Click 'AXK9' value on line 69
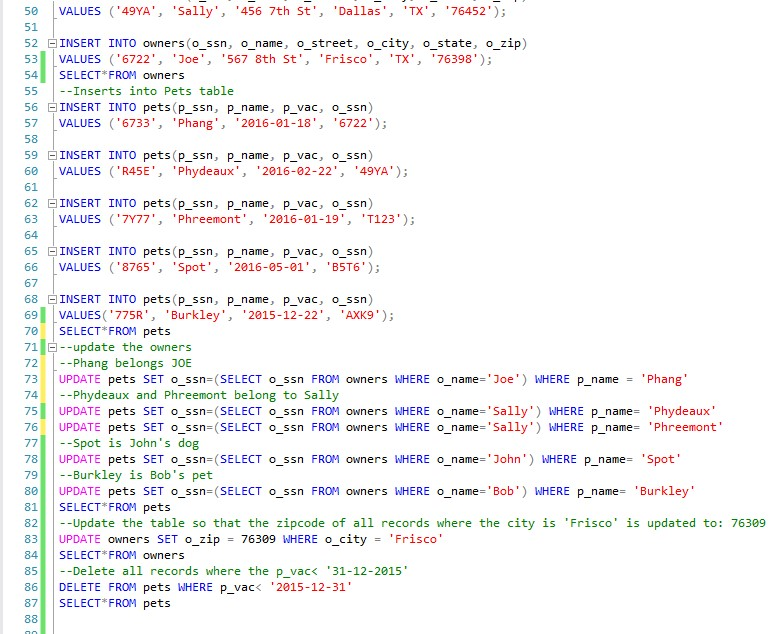Image resolution: width=782 pixels, height=634 pixels. [x=360, y=315]
